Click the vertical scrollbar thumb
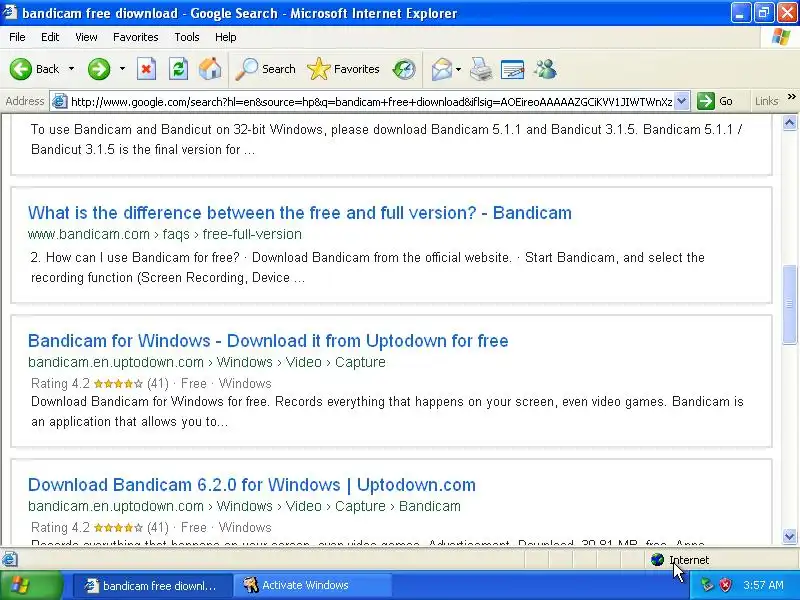 (789, 305)
